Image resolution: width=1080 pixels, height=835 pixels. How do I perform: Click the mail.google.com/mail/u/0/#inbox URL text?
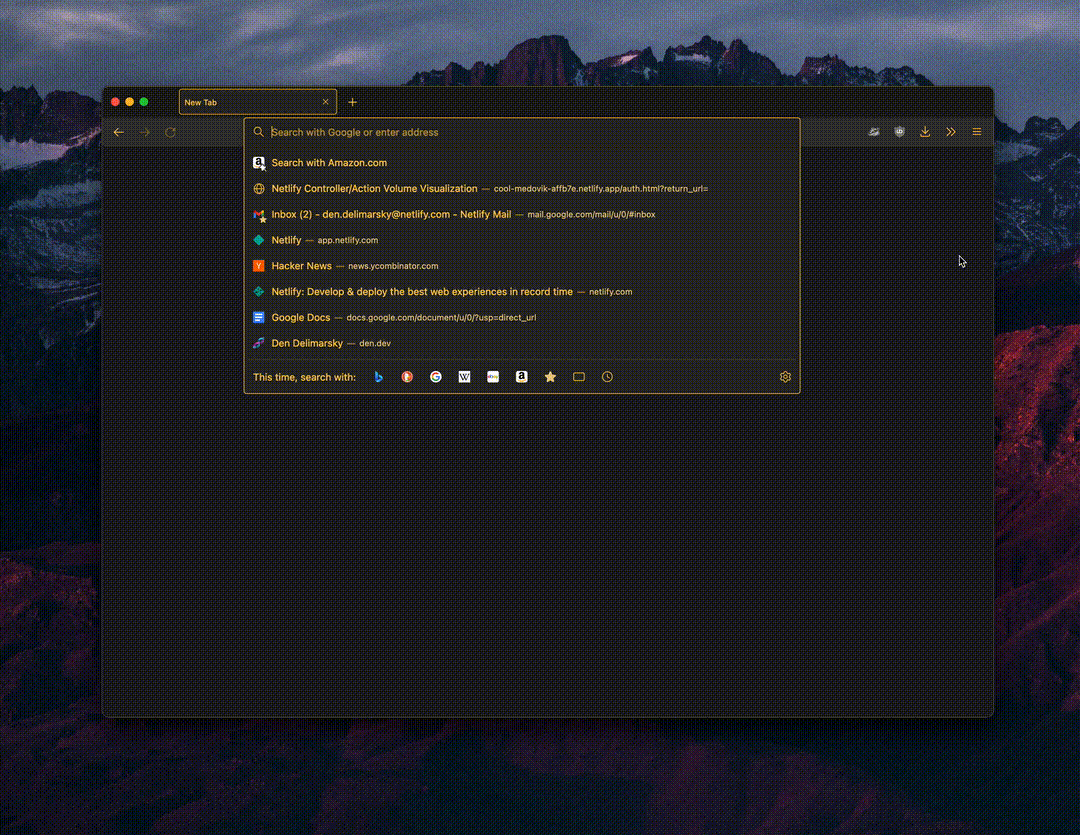click(591, 215)
